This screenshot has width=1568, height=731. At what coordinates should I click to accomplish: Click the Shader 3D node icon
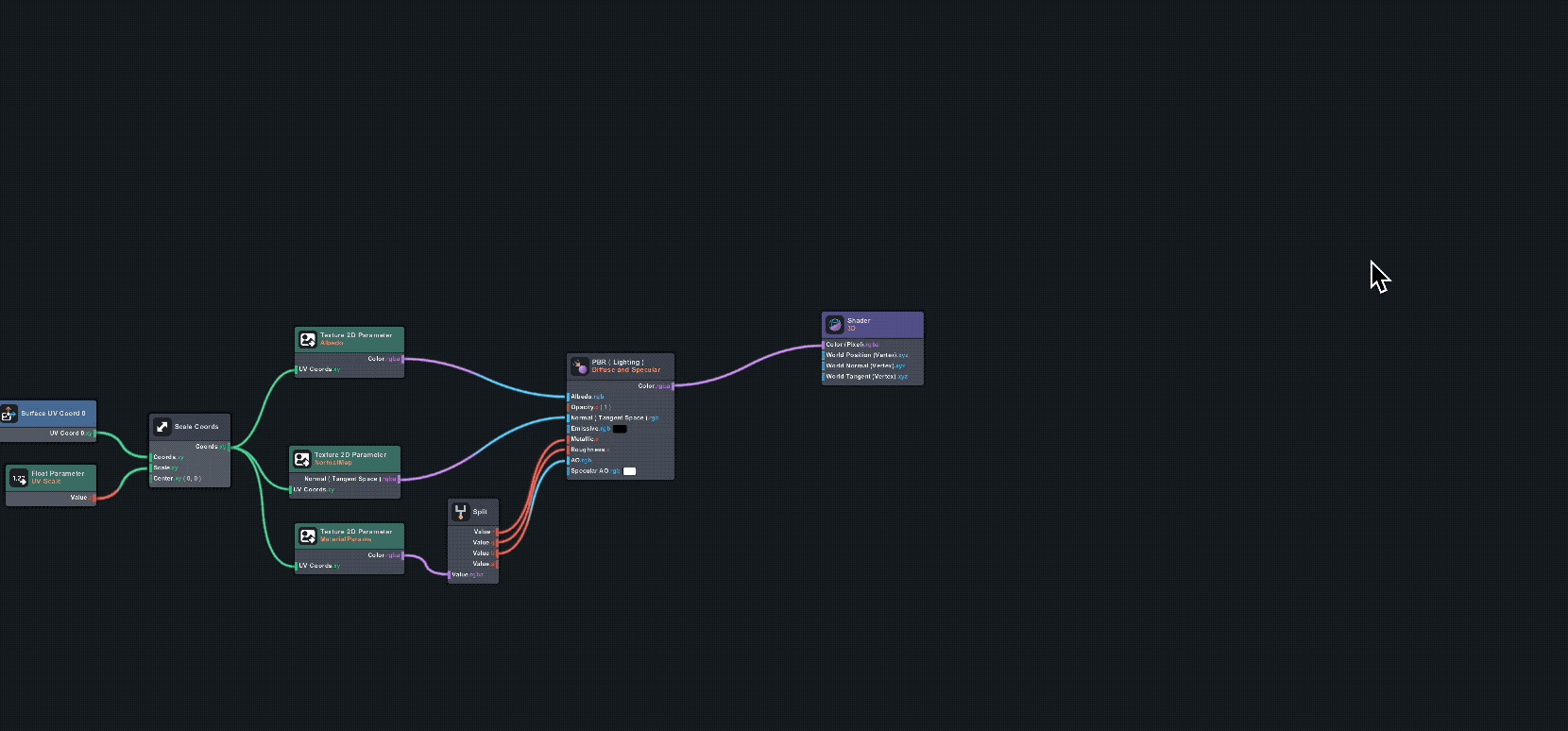coord(834,325)
